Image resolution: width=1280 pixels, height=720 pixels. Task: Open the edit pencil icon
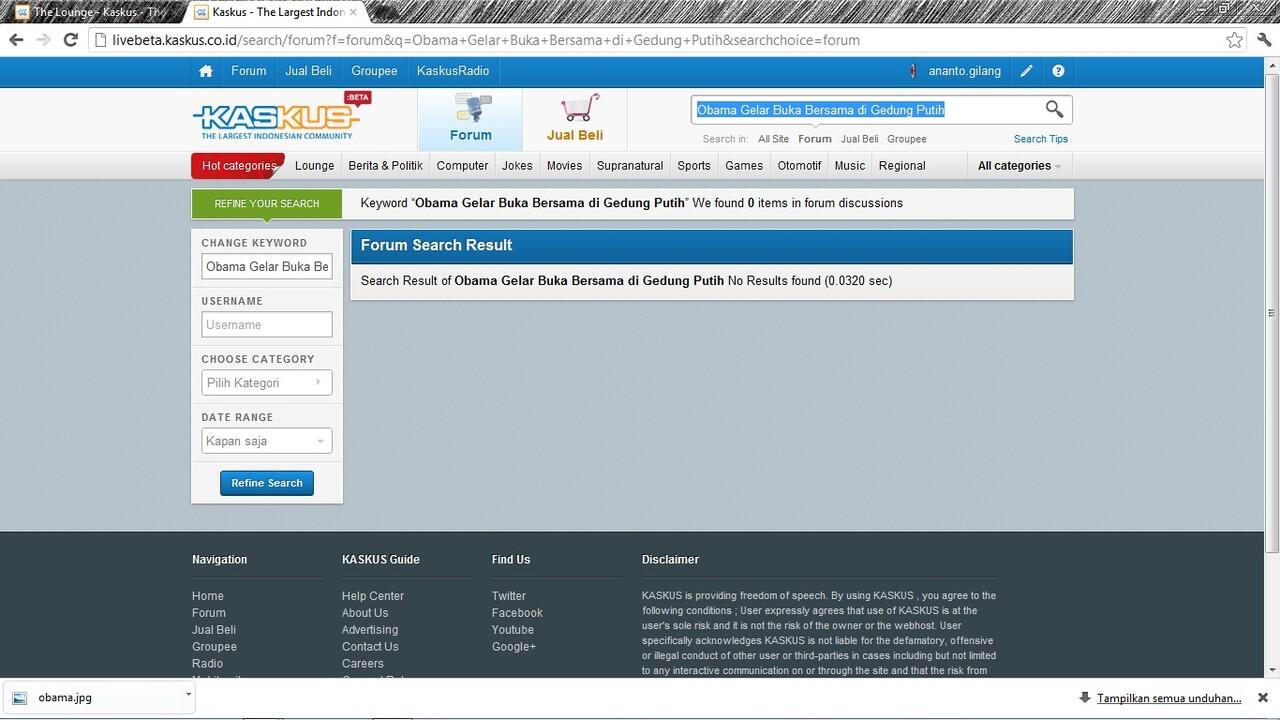point(1027,71)
